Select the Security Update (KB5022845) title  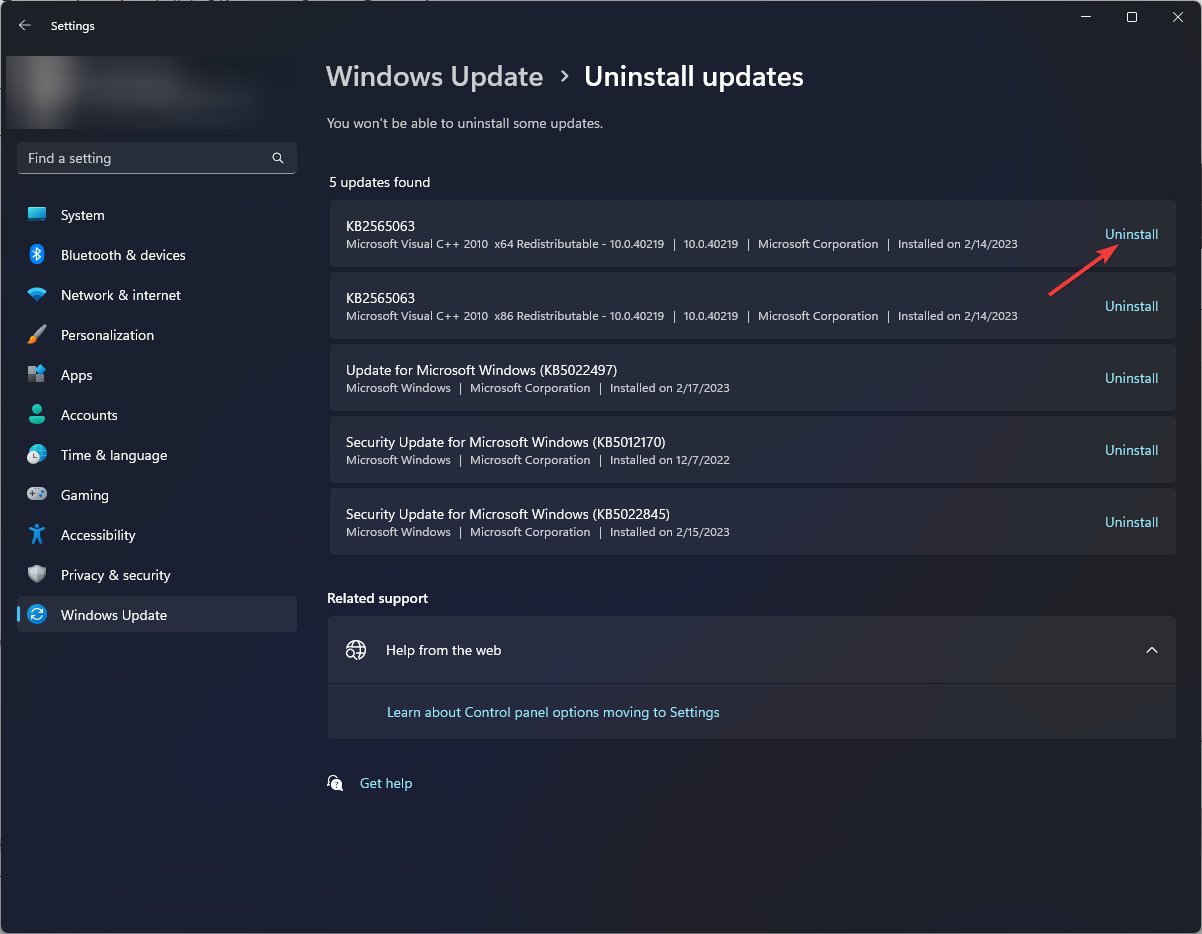508,514
